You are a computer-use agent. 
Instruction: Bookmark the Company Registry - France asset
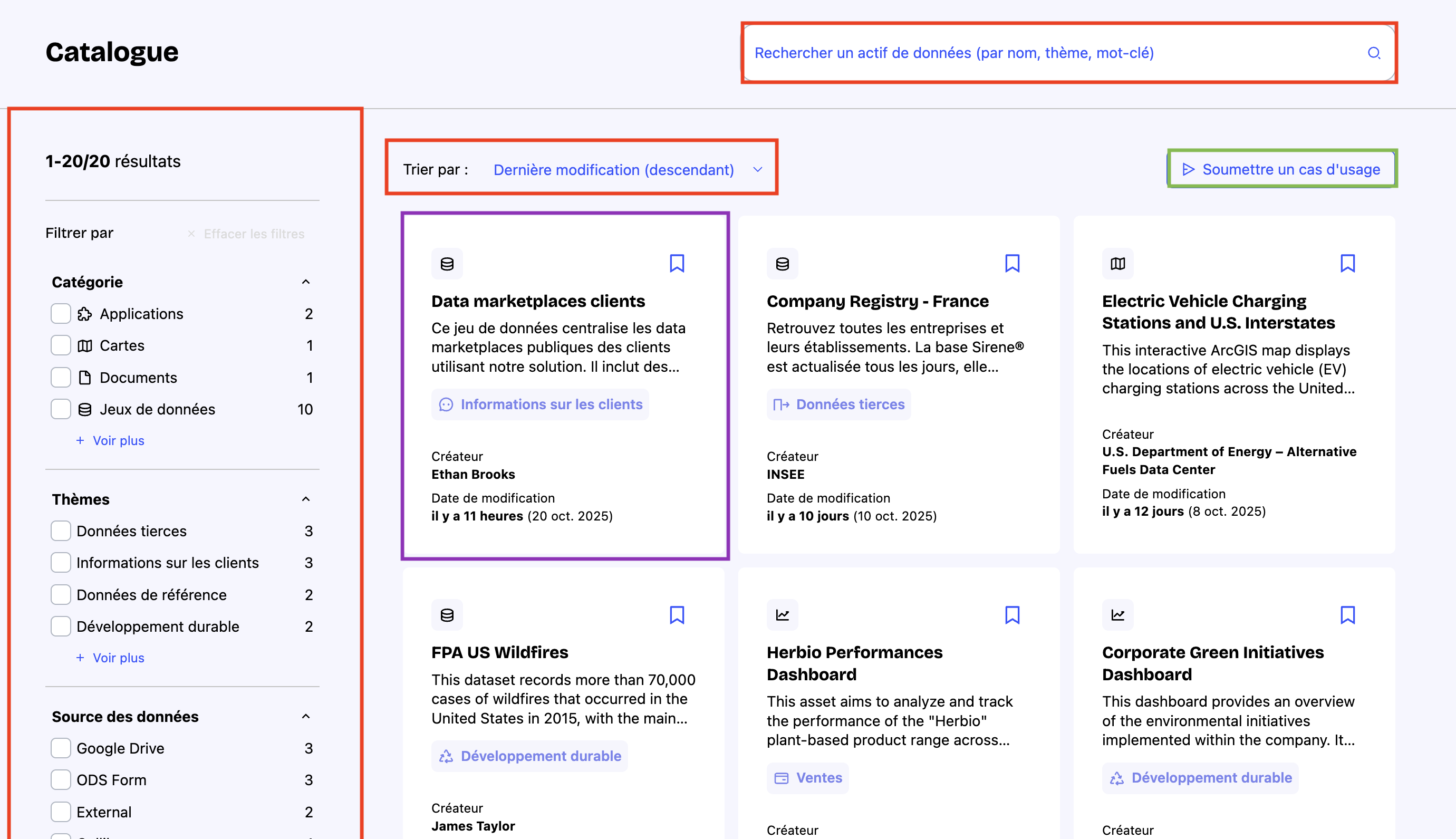pos(1012,263)
